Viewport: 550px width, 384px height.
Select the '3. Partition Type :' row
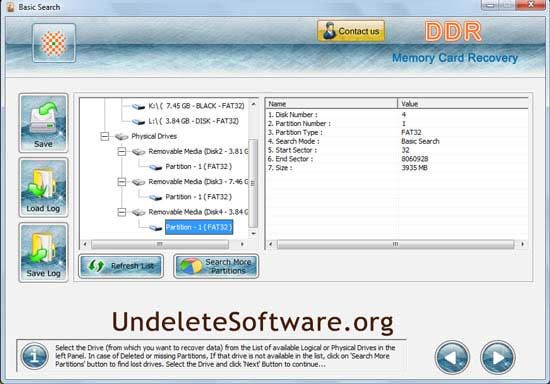click(x=397, y=132)
